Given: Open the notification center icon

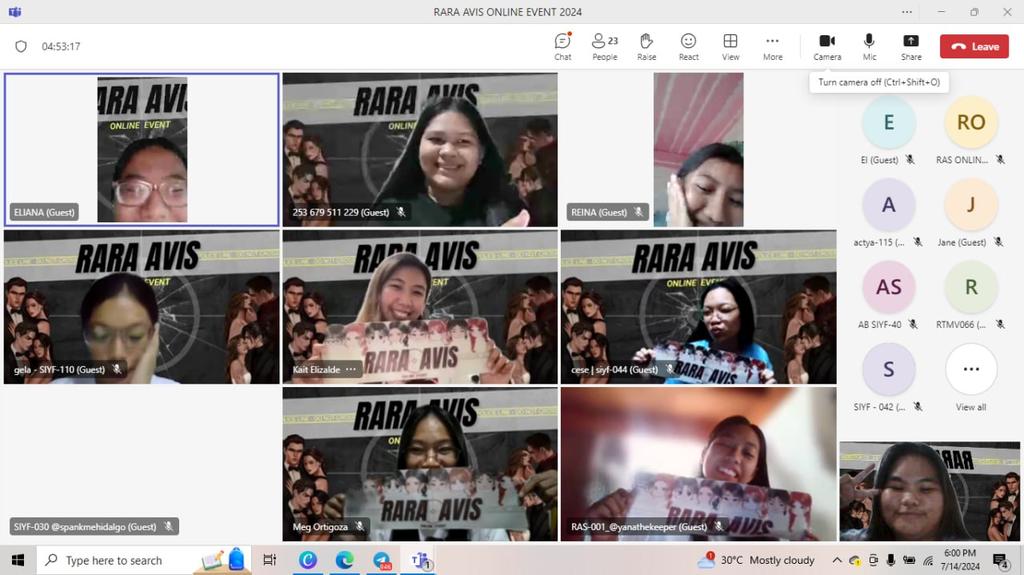Looking at the screenshot, I should pos(999,560).
